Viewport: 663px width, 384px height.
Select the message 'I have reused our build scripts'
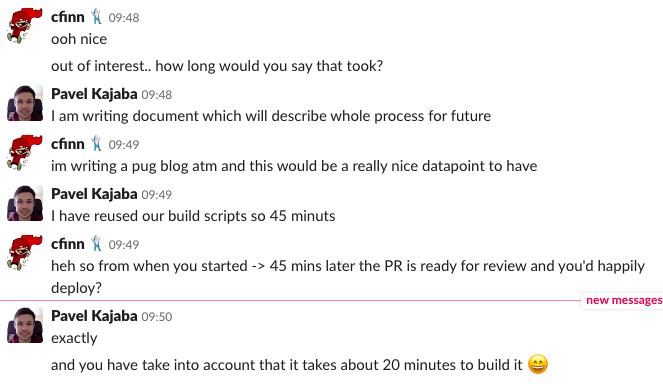tap(193, 216)
